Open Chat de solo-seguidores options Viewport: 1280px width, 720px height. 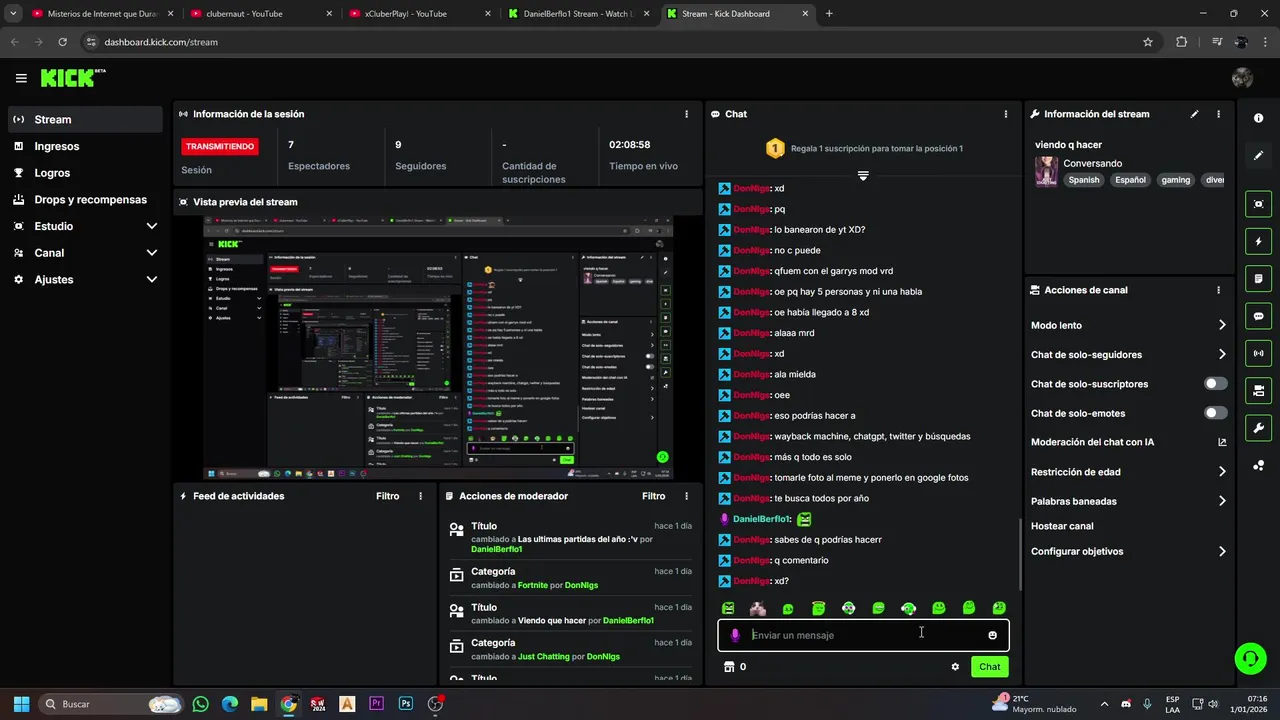(x=1129, y=354)
